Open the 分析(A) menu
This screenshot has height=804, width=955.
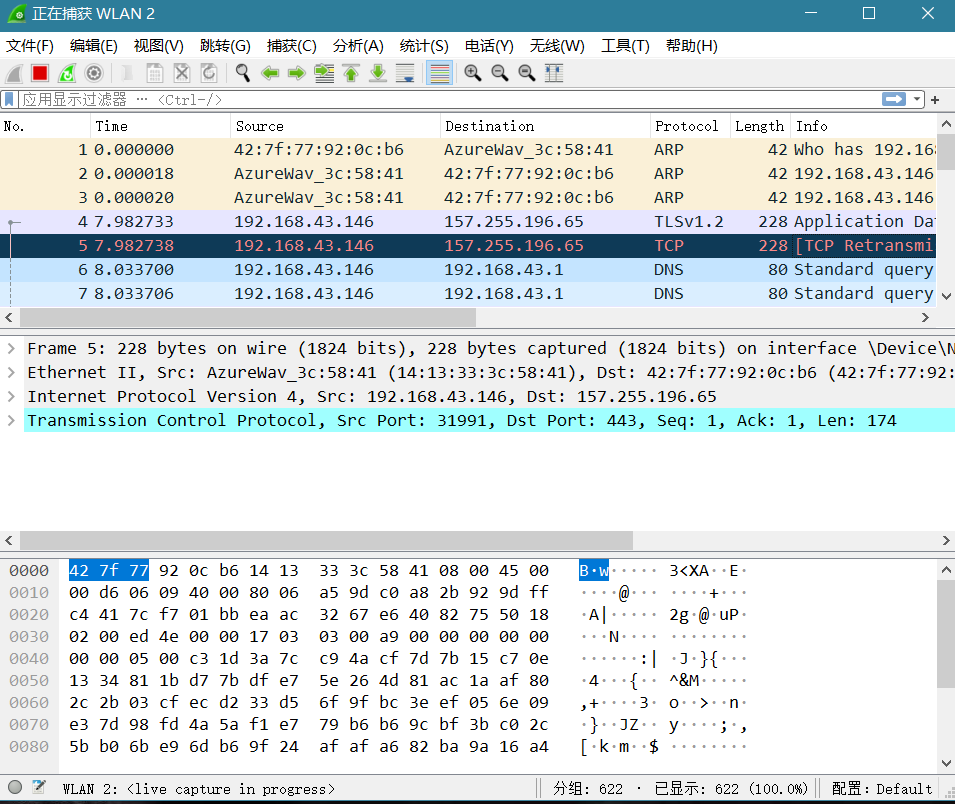point(358,46)
